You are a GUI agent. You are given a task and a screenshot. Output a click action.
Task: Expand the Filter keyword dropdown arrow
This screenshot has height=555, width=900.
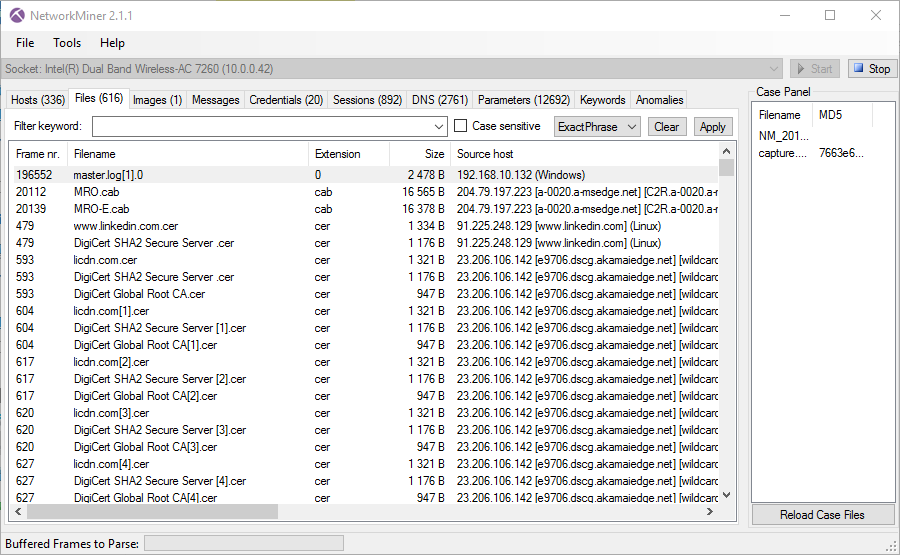click(x=440, y=127)
